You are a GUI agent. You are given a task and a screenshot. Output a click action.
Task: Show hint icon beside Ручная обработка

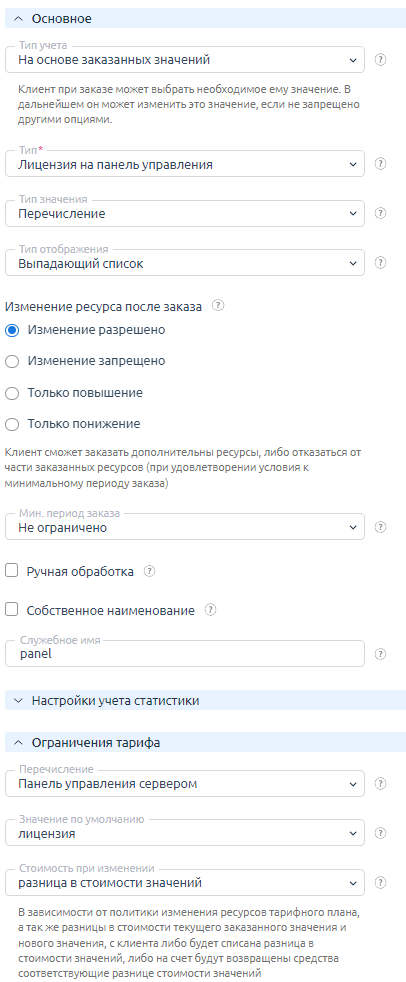click(149, 571)
